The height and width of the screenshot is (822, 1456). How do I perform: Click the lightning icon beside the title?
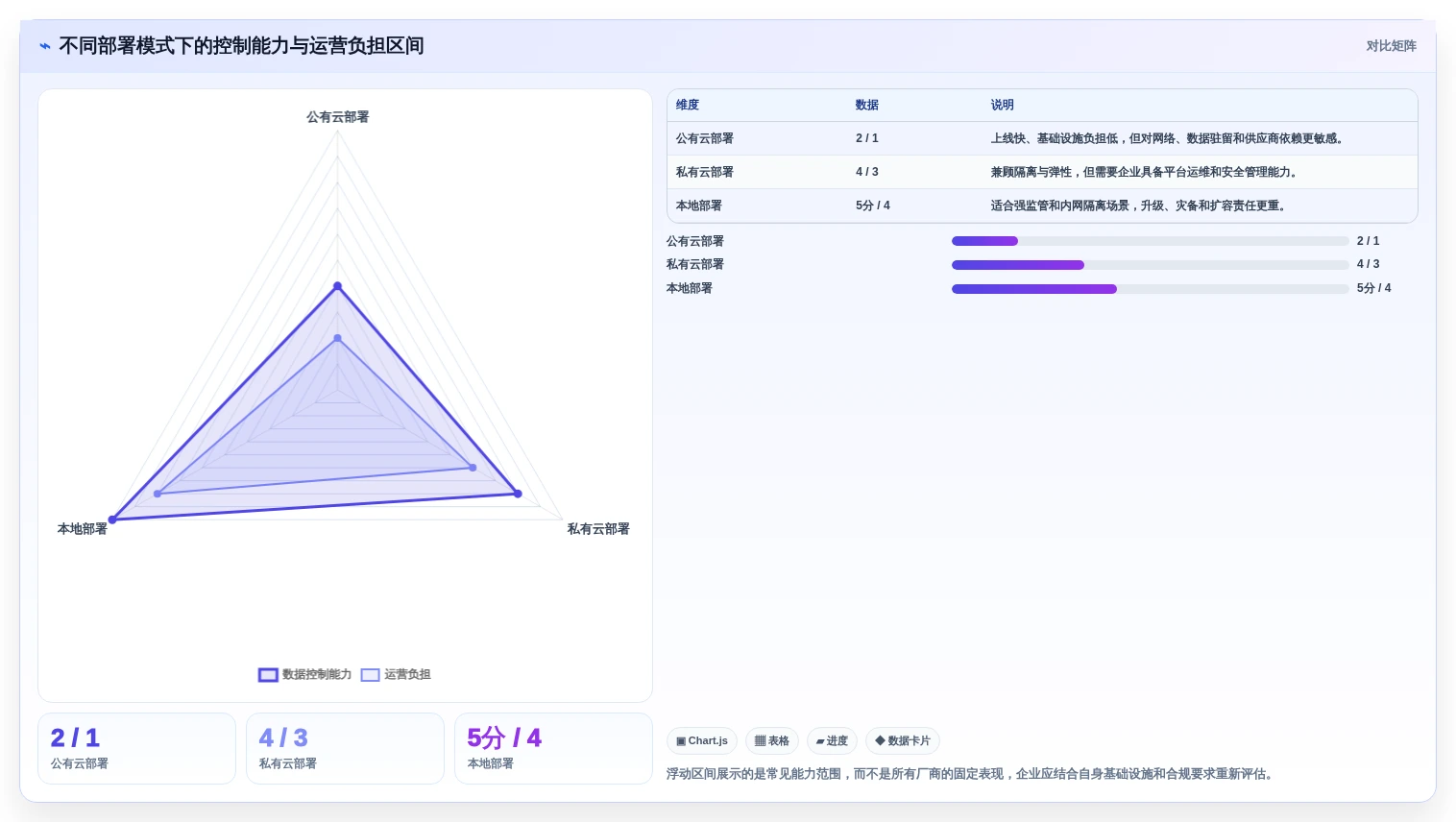(45, 46)
